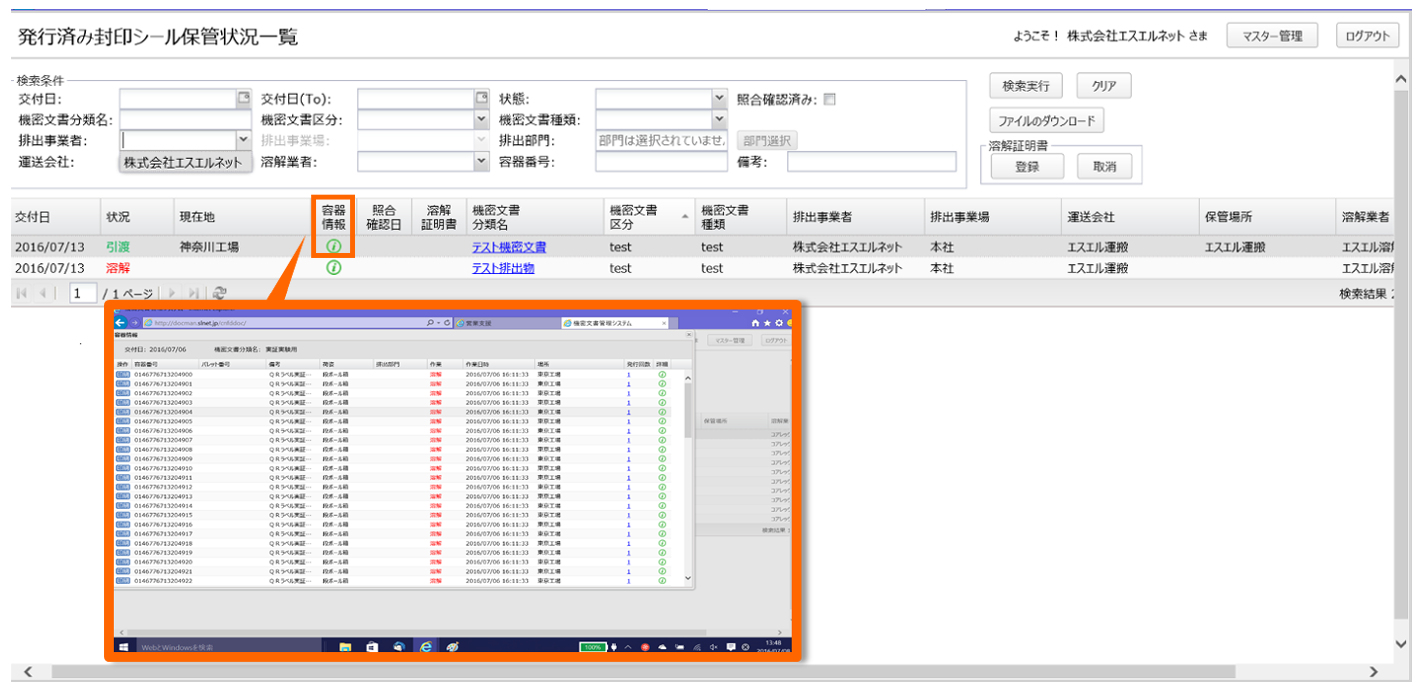Select 株式会社エスエルネット from the dropdown list
This screenshot has width=1420, height=691.
[183, 162]
